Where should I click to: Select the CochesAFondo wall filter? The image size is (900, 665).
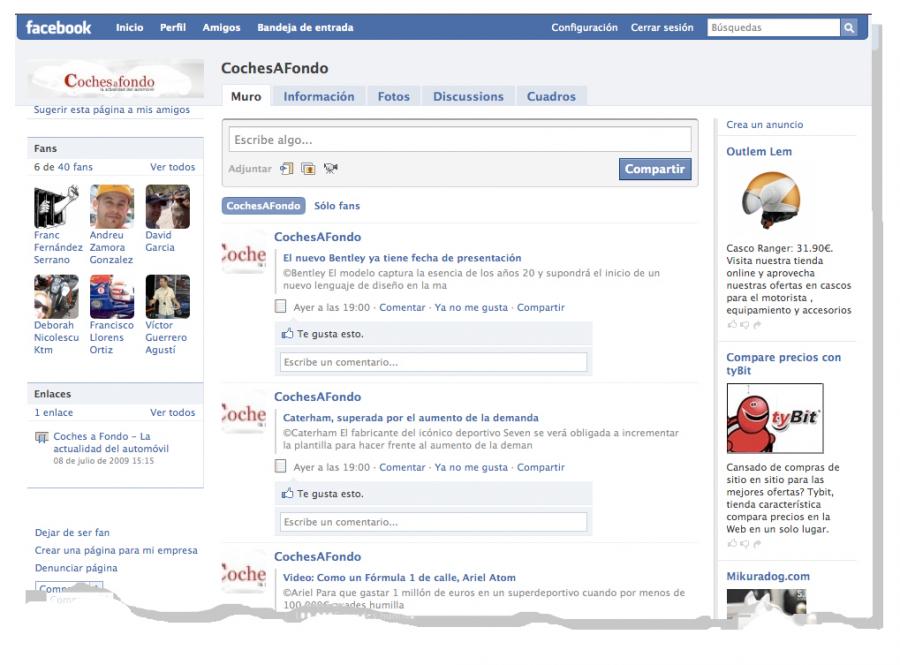(x=263, y=206)
